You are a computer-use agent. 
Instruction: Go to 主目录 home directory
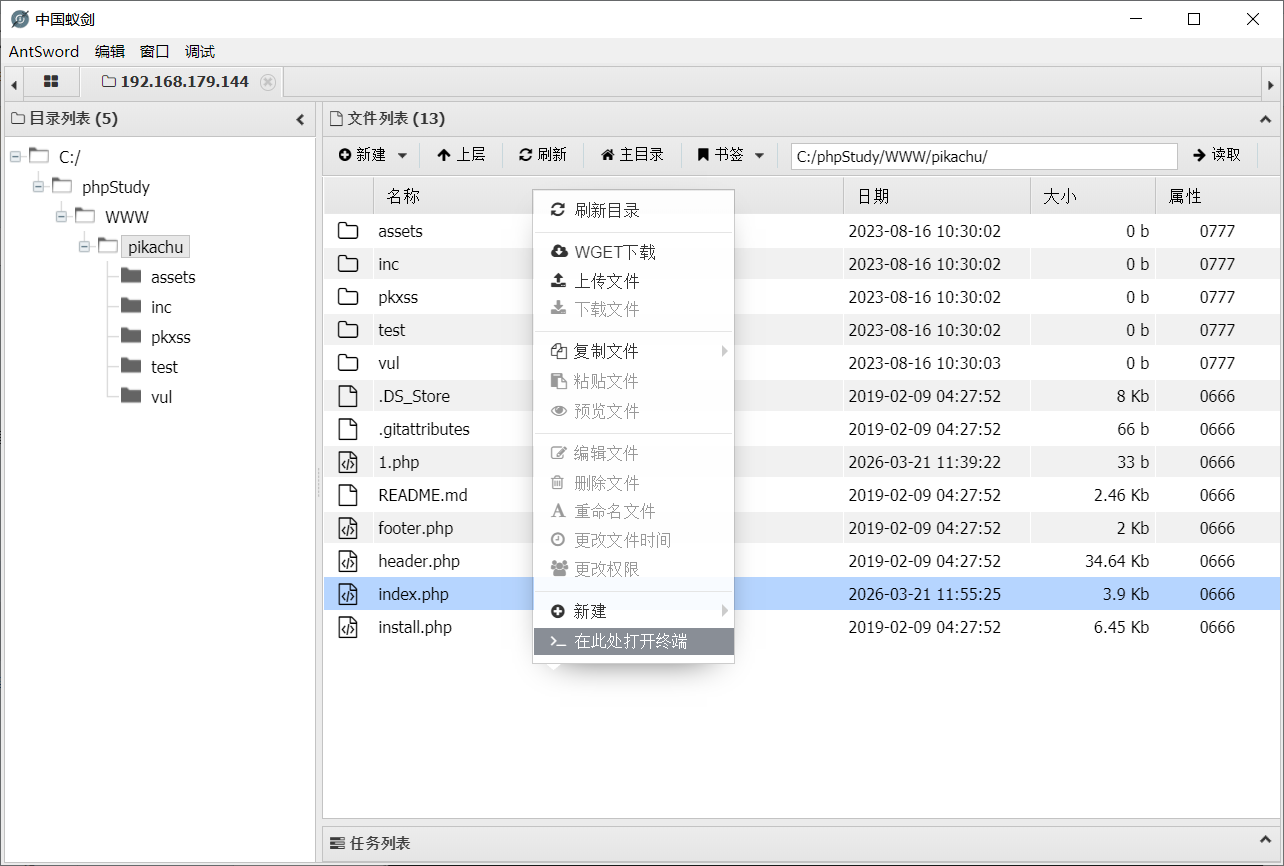tap(632, 155)
